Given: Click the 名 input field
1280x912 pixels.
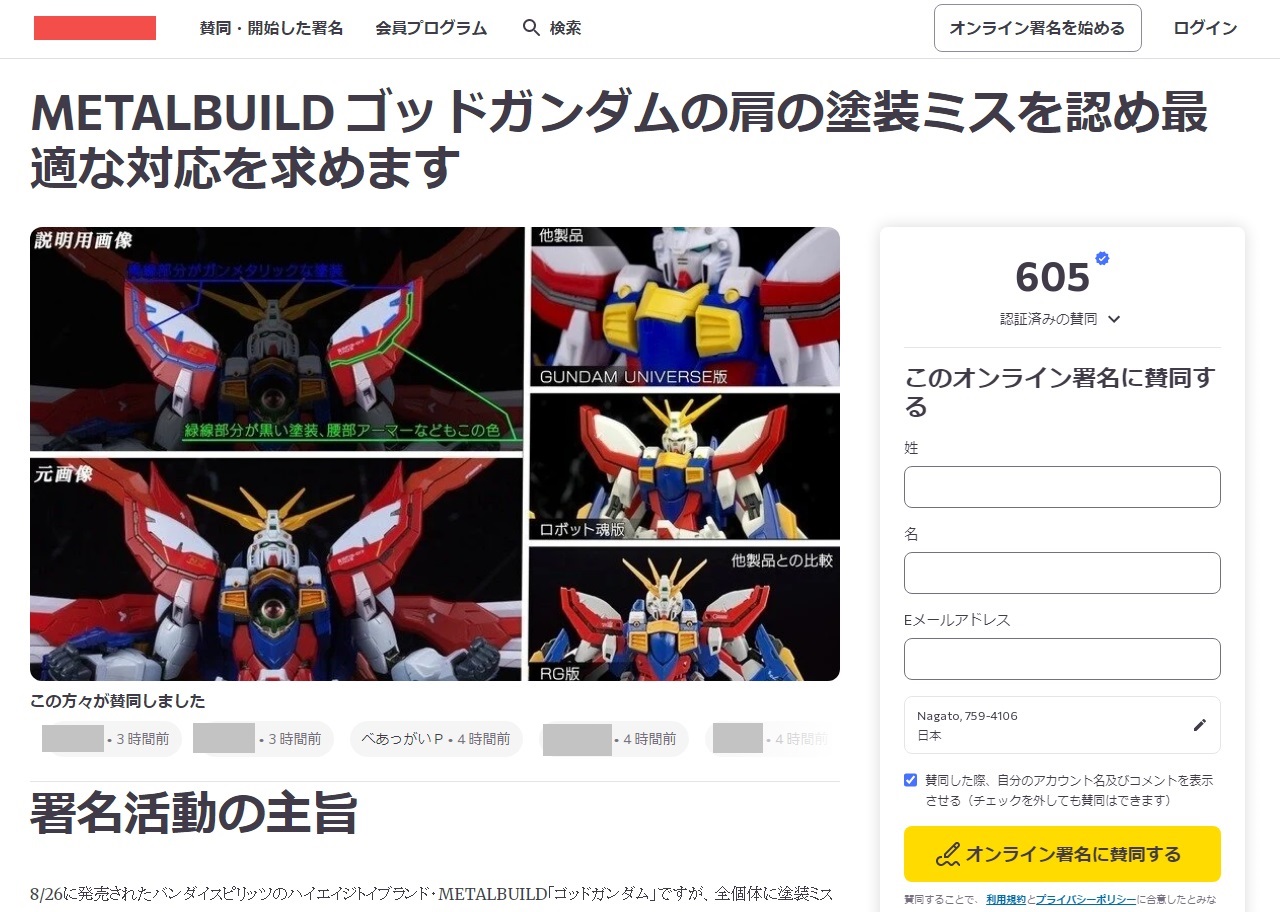Looking at the screenshot, I should click(1062, 573).
